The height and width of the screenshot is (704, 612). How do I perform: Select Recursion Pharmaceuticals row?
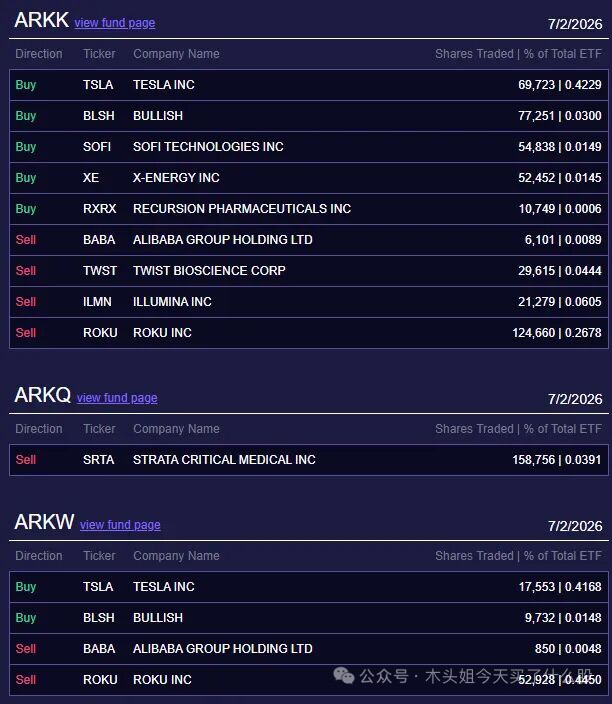point(309,209)
